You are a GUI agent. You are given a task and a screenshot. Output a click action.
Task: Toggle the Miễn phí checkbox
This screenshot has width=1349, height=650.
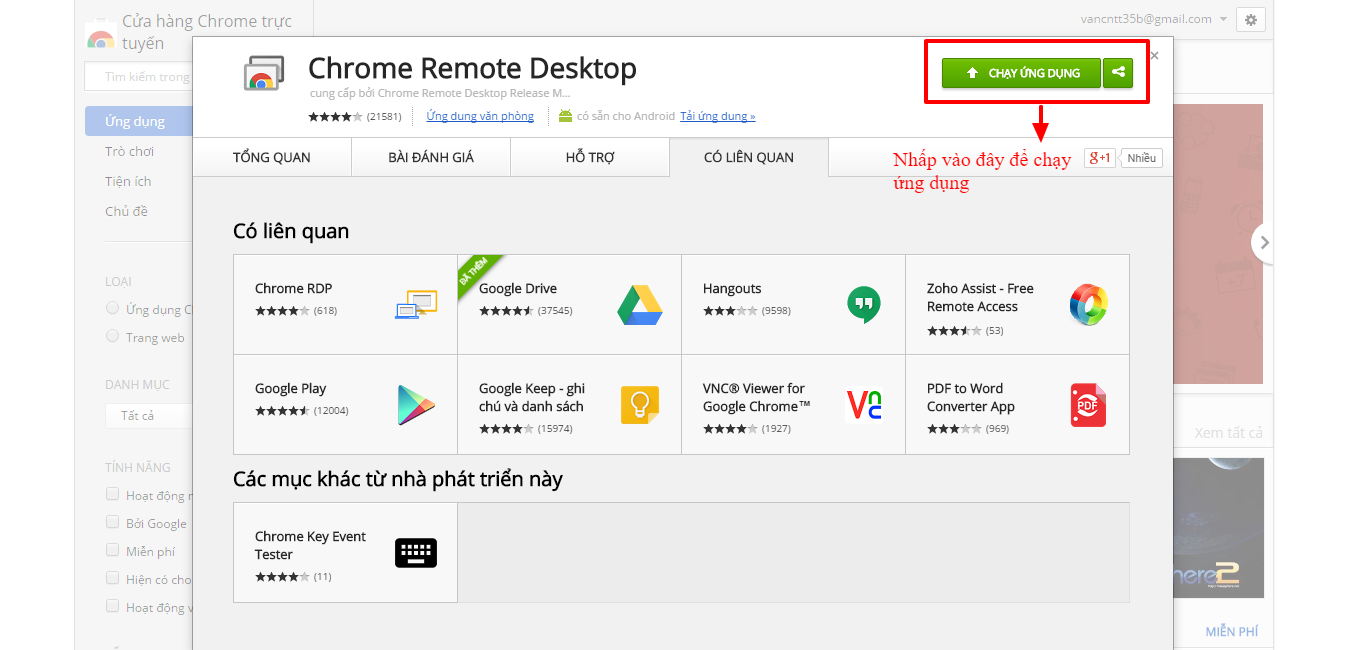[113, 550]
